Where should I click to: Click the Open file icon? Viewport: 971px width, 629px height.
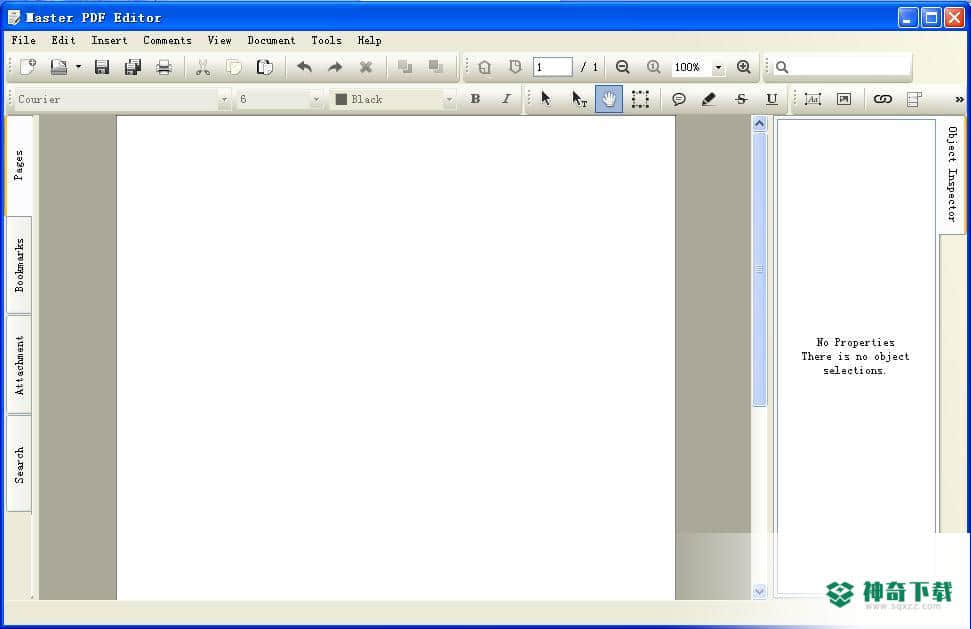[x=59, y=67]
